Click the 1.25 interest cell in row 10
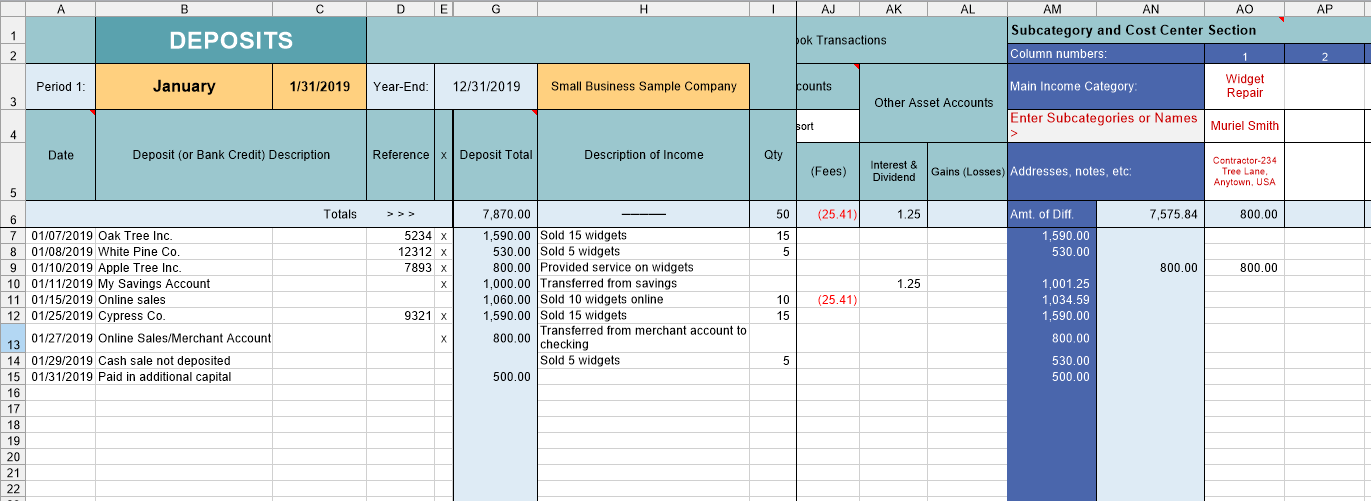This screenshot has width=1371, height=501. click(x=893, y=284)
